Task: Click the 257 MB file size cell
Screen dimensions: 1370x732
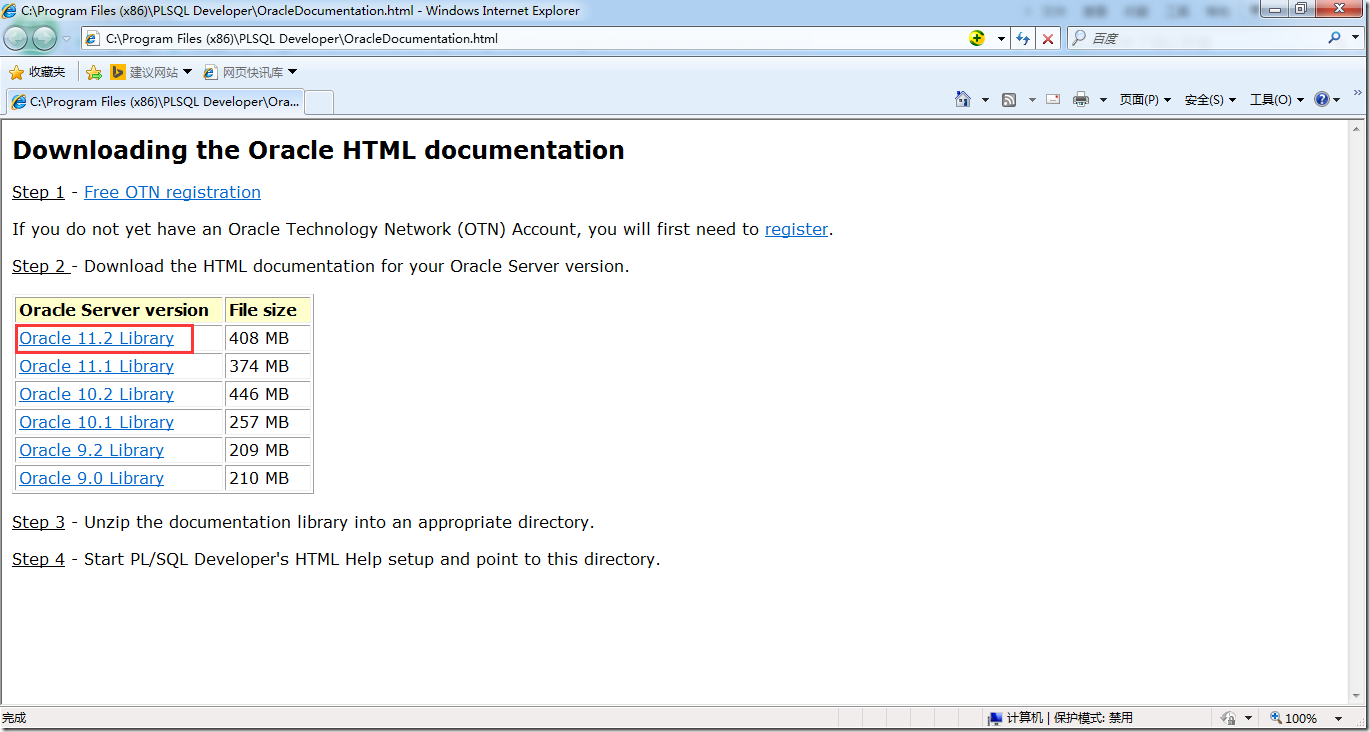Action: coord(267,422)
